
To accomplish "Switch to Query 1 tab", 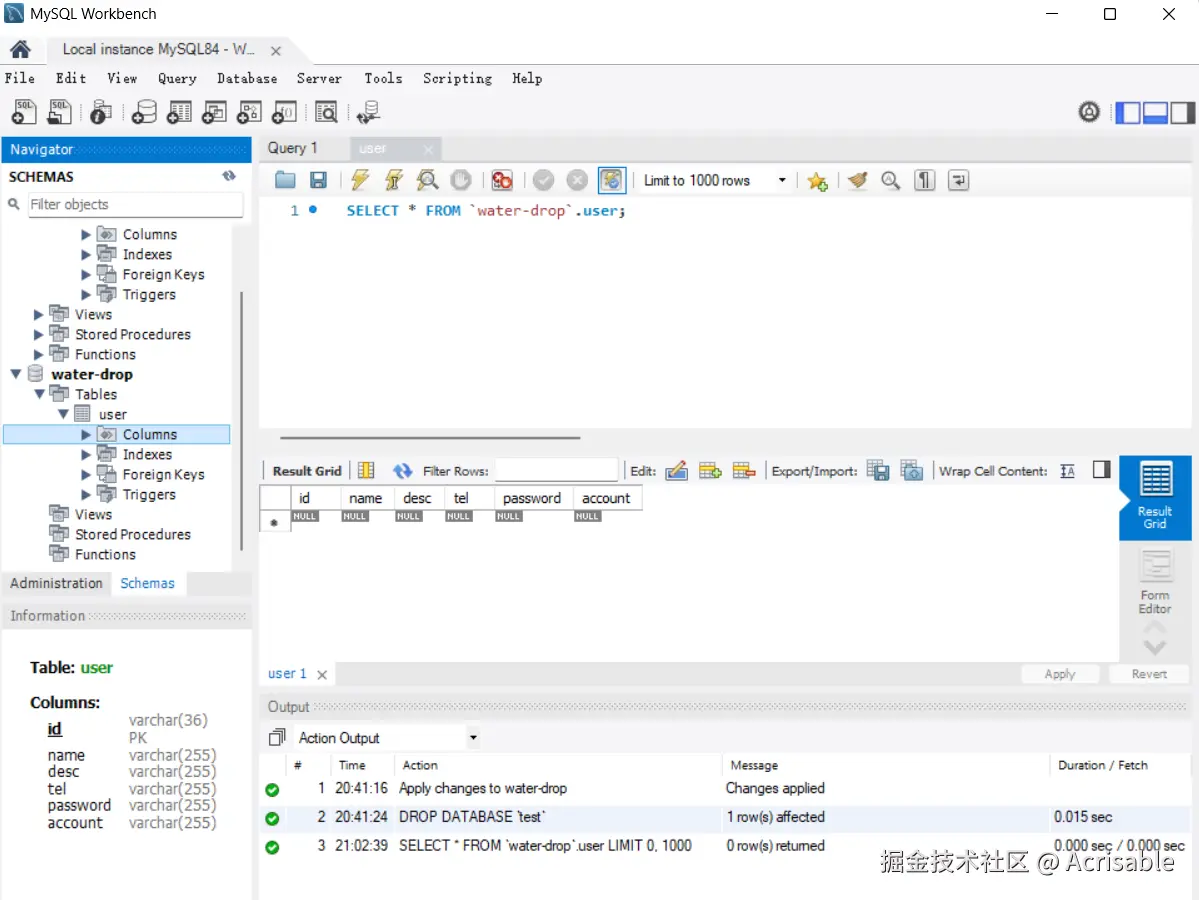I will click(293, 148).
